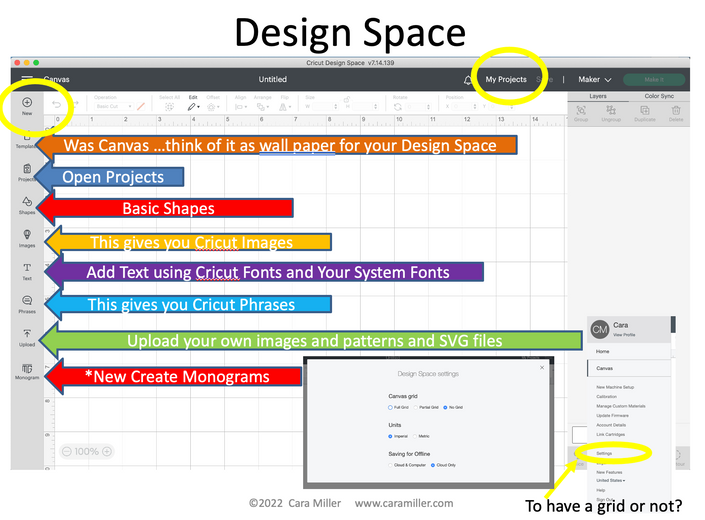Screen dimensions: 705x520
Task: Select No Grid radio option
Action: pyautogui.click(x=445, y=407)
